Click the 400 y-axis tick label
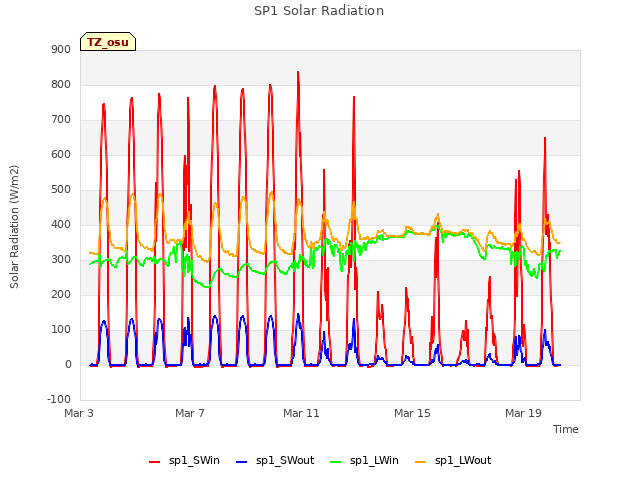The width and height of the screenshot is (640, 480). pyautogui.click(x=61, y=225)
